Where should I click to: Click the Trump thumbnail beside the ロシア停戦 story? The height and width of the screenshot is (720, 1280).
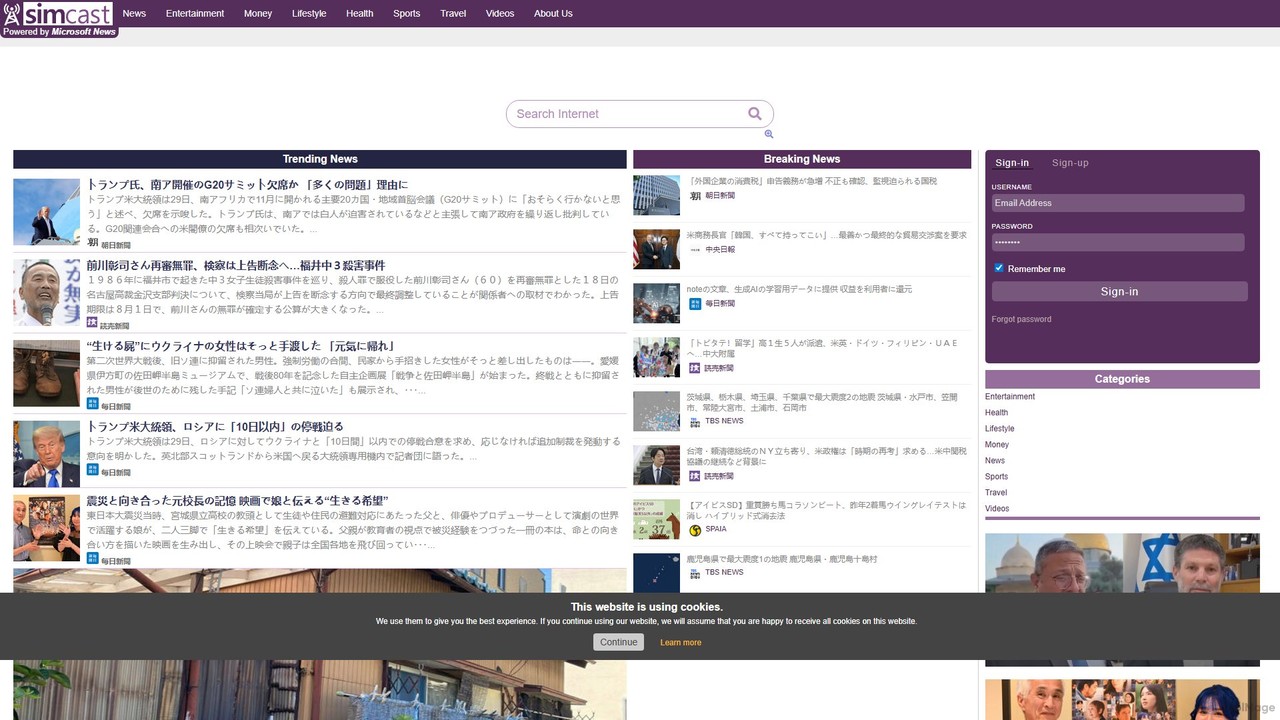pos(46,454)
